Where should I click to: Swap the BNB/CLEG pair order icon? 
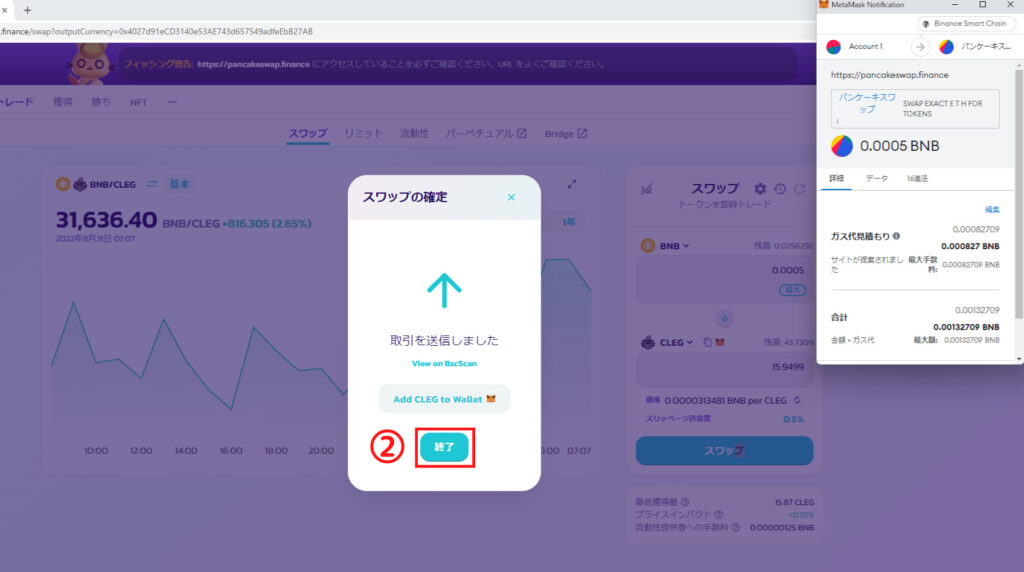pyautogui.click(x=152, y=184)
